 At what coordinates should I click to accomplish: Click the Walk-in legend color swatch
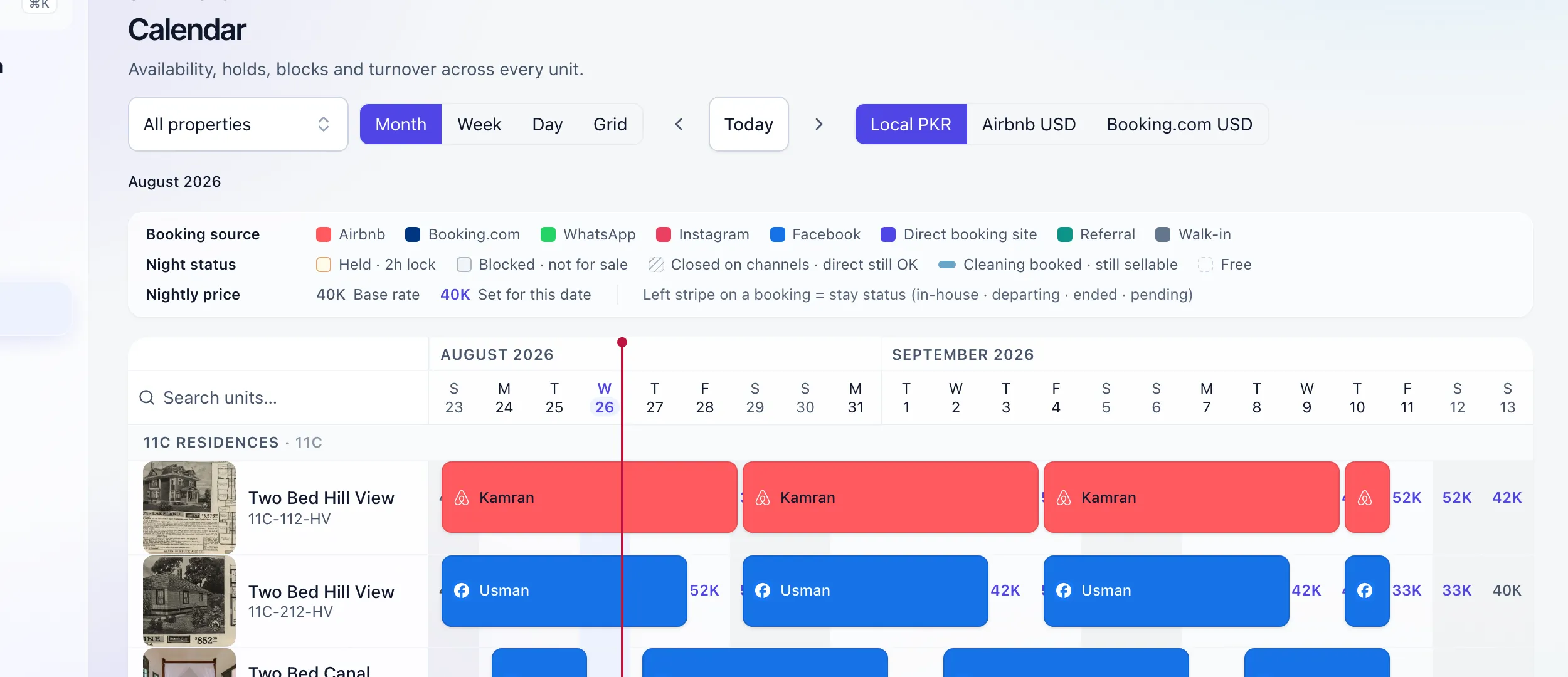(x=1163, y=234)
